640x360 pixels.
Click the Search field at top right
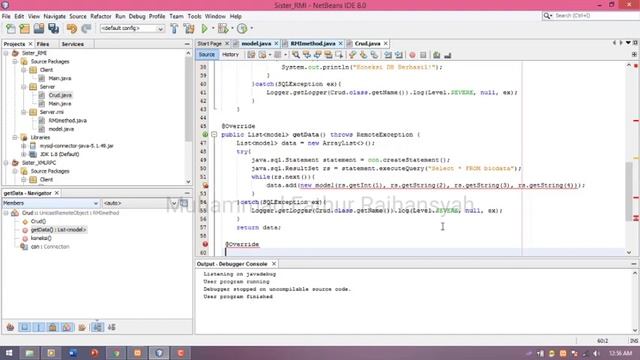click(591, 16)
